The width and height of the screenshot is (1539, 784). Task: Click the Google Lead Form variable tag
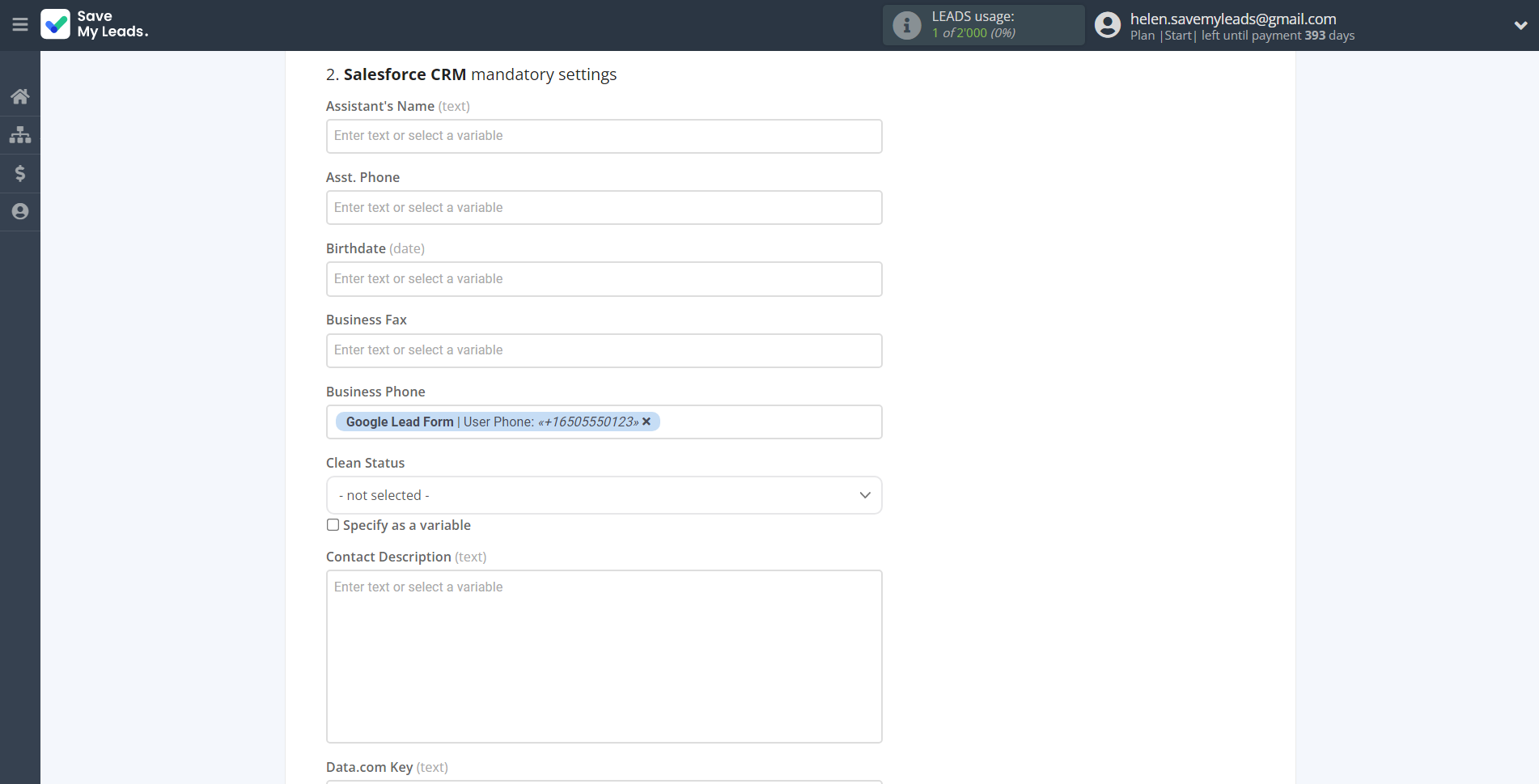[498, 422]
